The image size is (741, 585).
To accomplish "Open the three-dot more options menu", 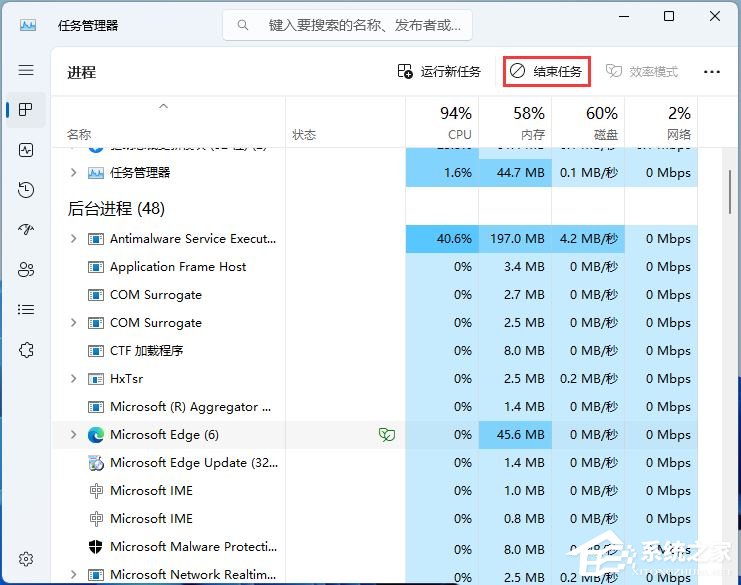I will [711, 72].
